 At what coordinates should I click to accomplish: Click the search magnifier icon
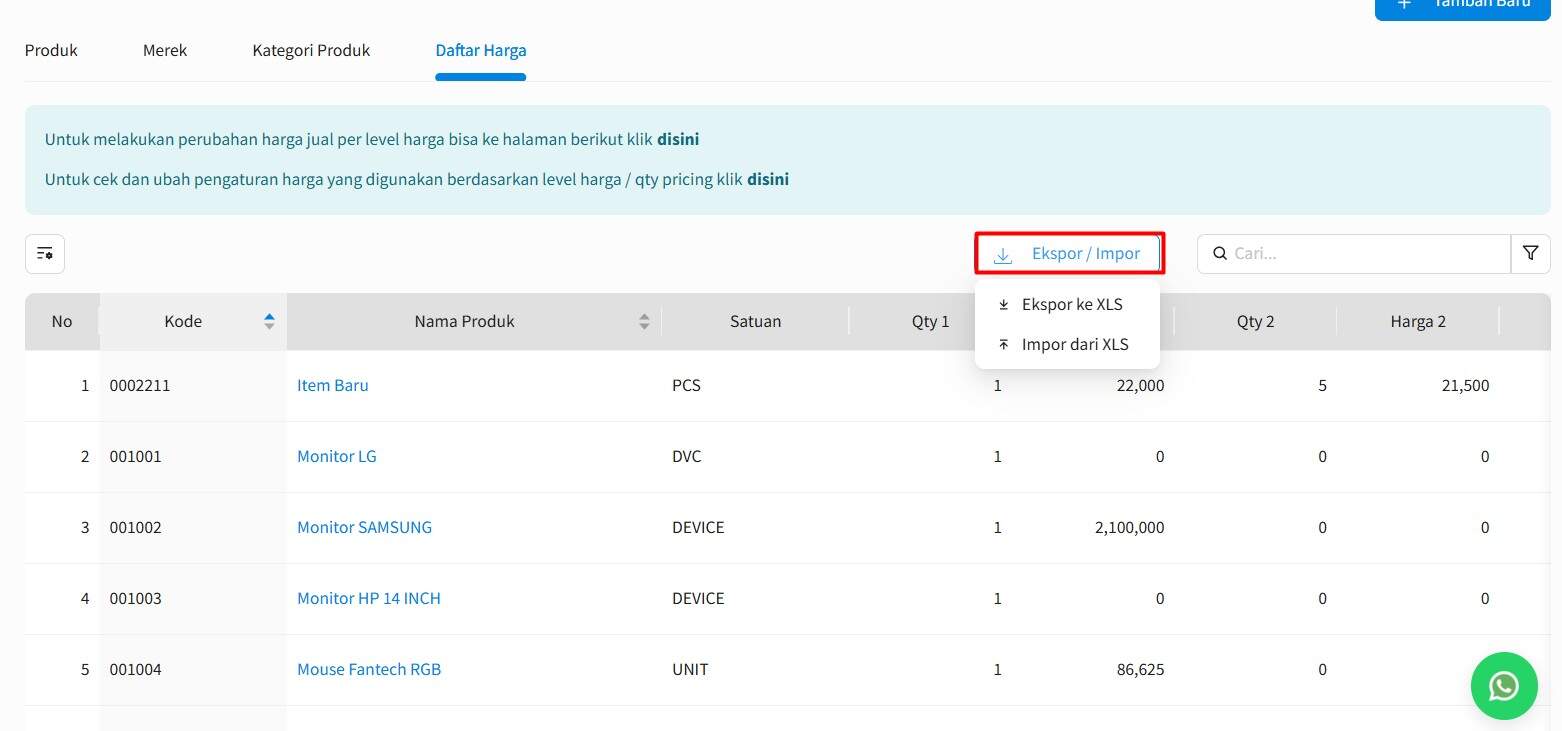point(1220,254)
